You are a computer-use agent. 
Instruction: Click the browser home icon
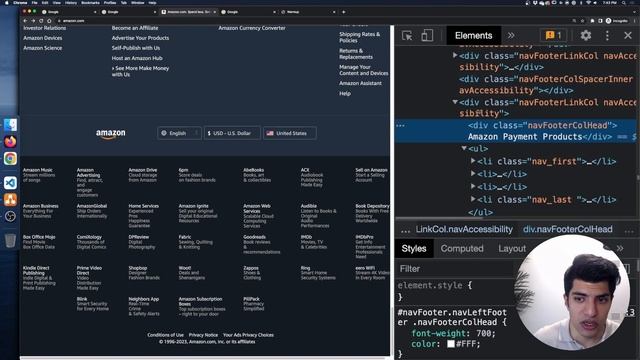pyautogui.click(x=49, y=20)
